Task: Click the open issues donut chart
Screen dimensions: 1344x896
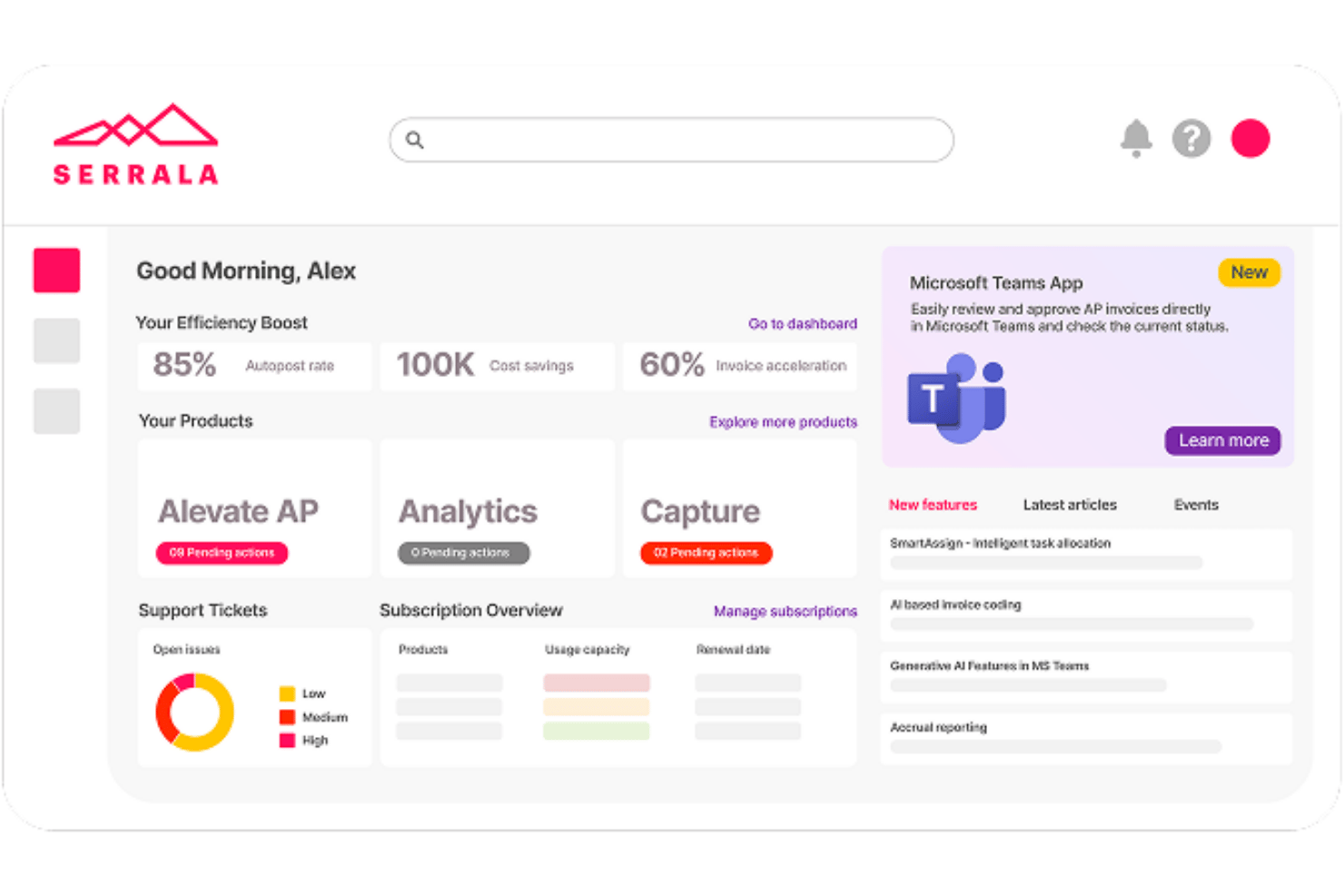Action: 194,712
